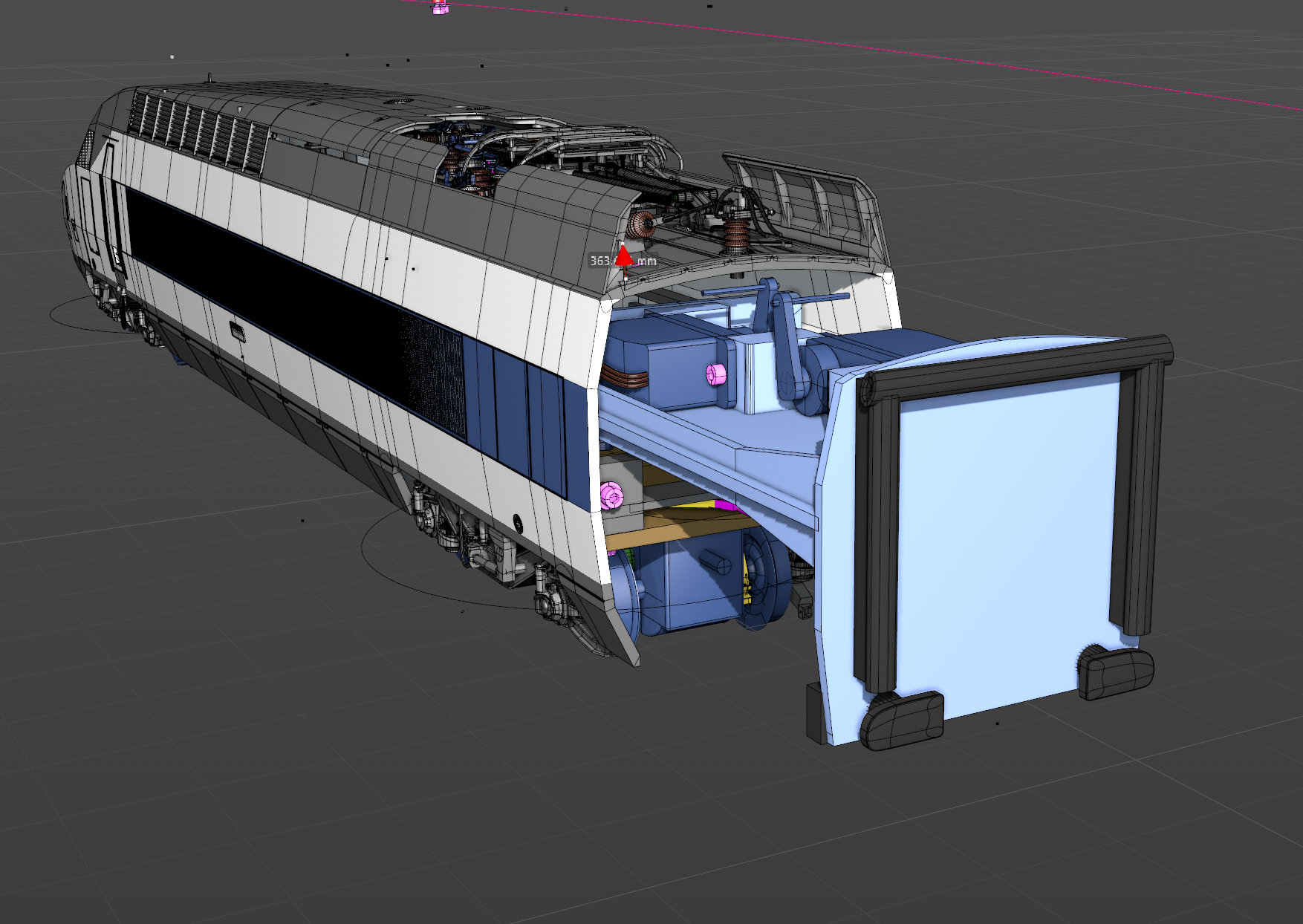1303x924 pixels.
Task: Select pink cylinder marker on lower gray block
Action: (611, 495)
